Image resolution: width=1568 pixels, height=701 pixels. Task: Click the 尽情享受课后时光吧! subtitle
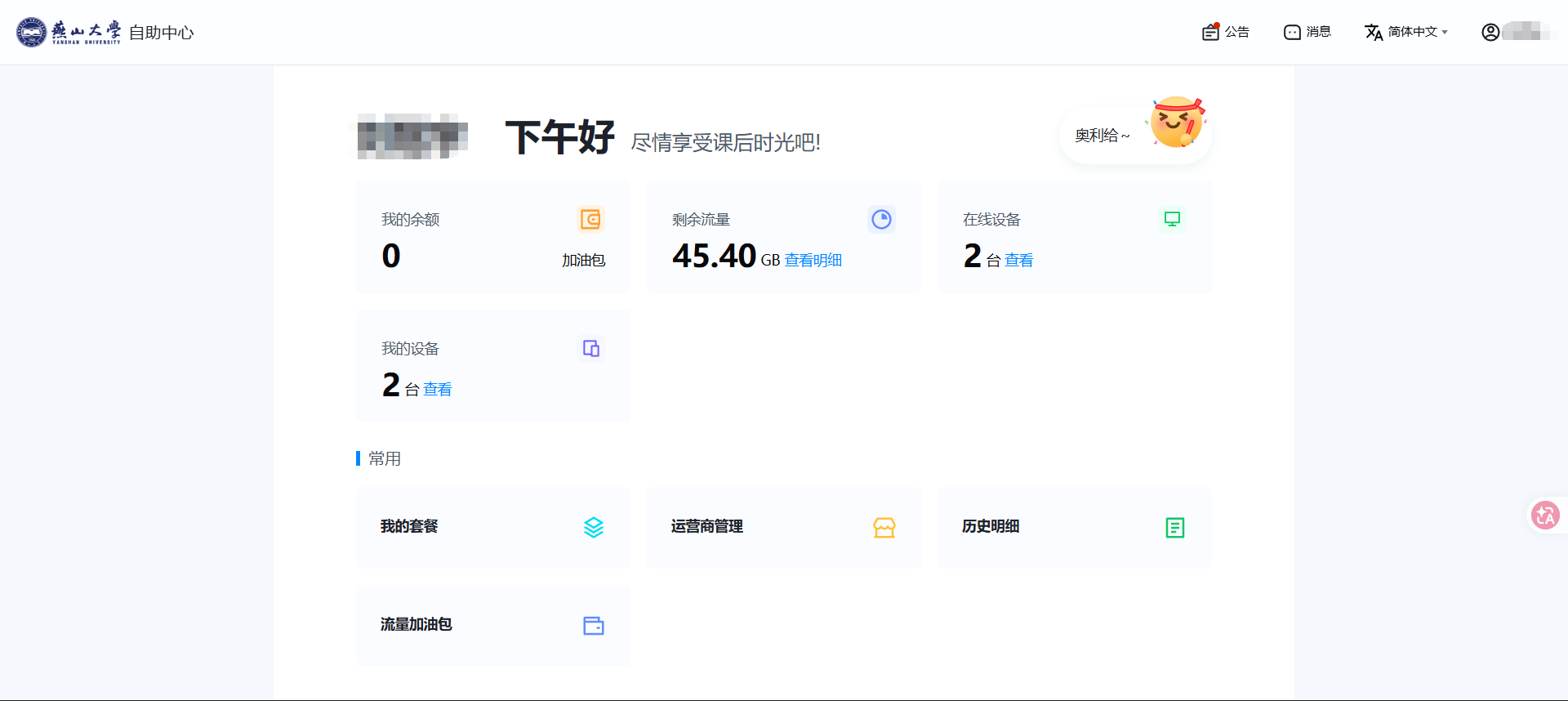coord(726,143)
